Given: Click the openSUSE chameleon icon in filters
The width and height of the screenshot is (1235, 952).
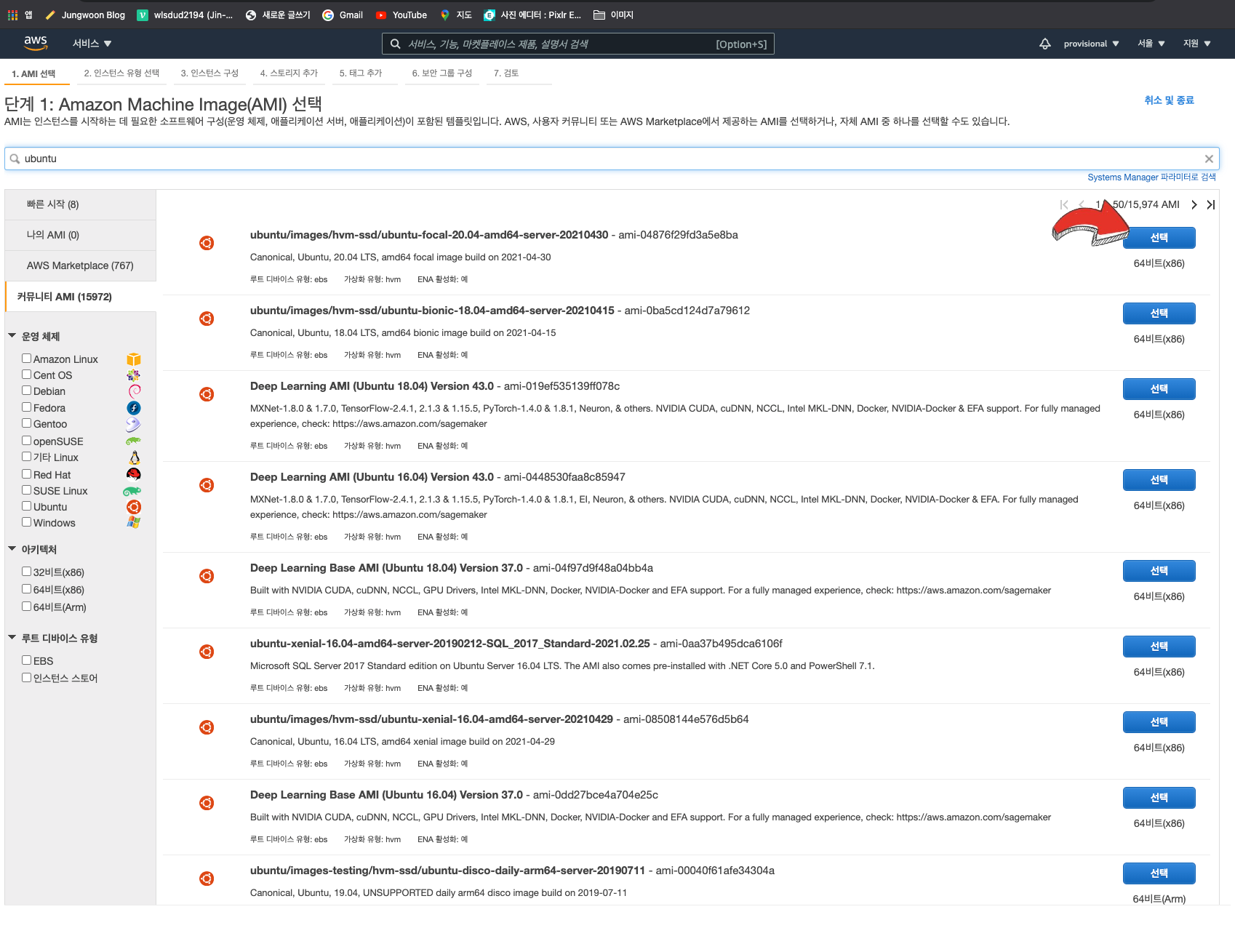Looking at the screenshot, I should (133, 441).
